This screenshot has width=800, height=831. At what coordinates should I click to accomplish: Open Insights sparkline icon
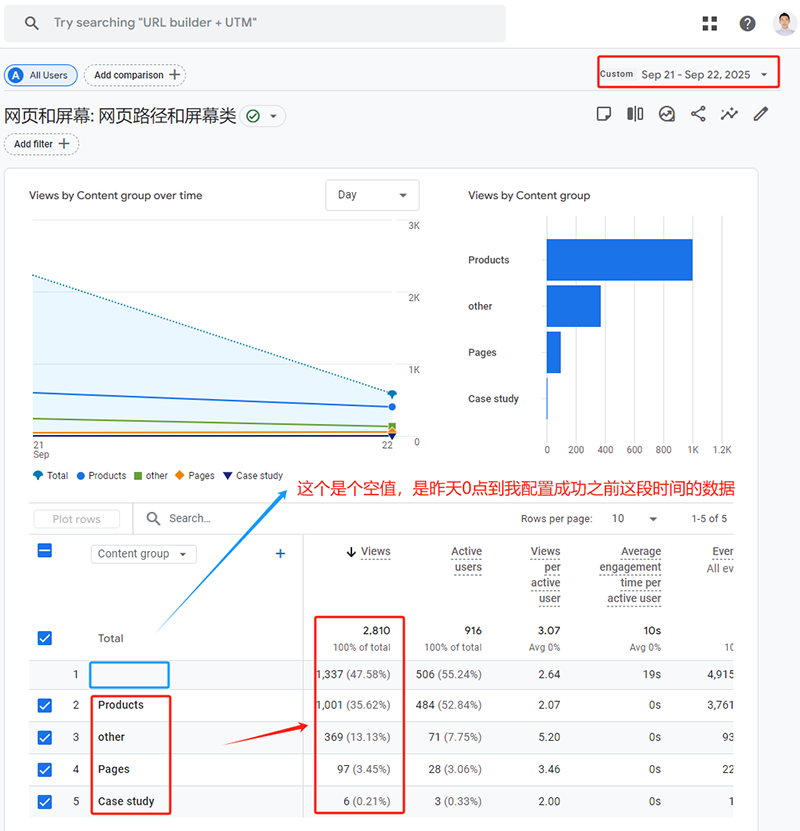tap(729, 114)
